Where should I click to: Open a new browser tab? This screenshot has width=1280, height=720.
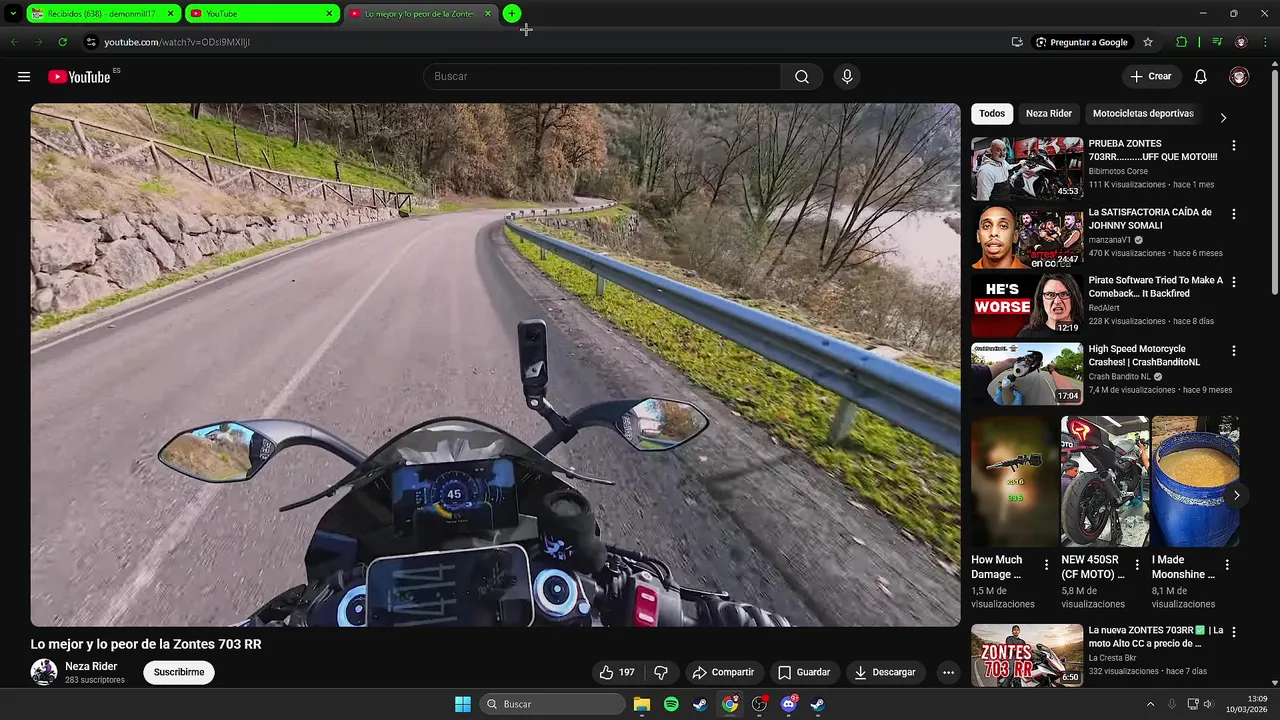512,14
